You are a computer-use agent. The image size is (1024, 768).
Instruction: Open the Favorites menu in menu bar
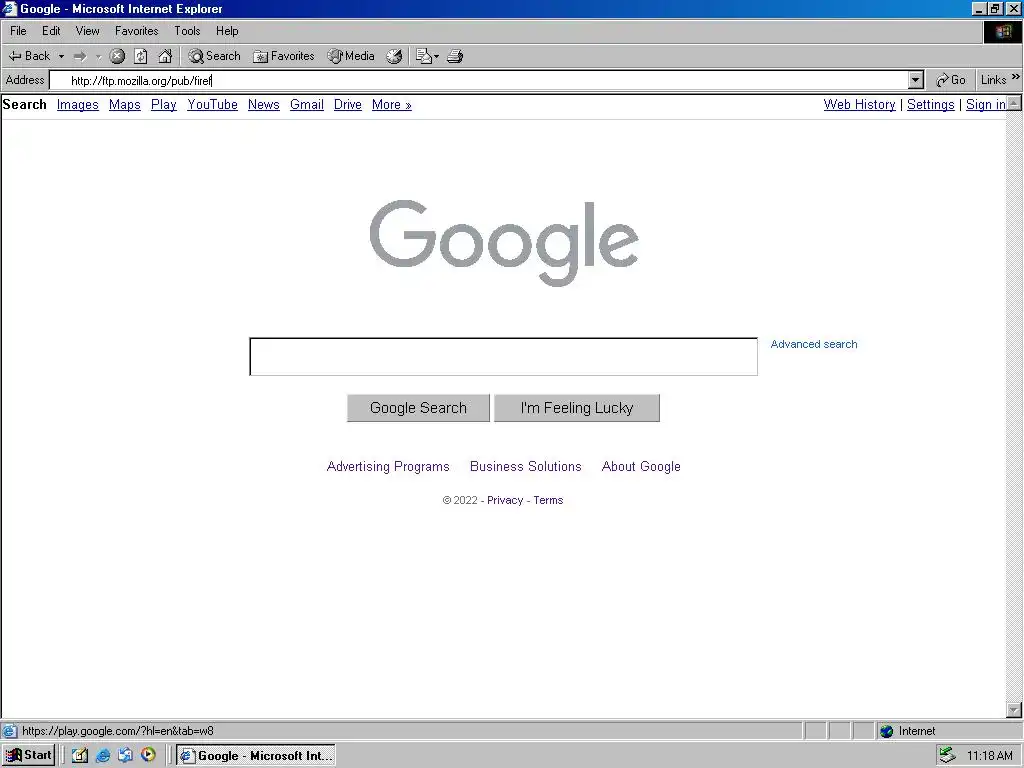click(136, 31)
